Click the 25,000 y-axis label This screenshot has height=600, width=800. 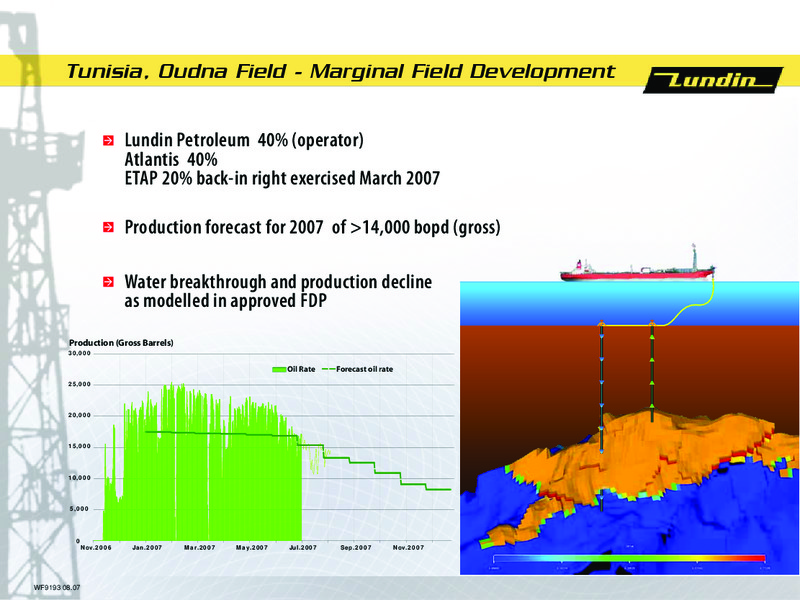tap(80, 384)
